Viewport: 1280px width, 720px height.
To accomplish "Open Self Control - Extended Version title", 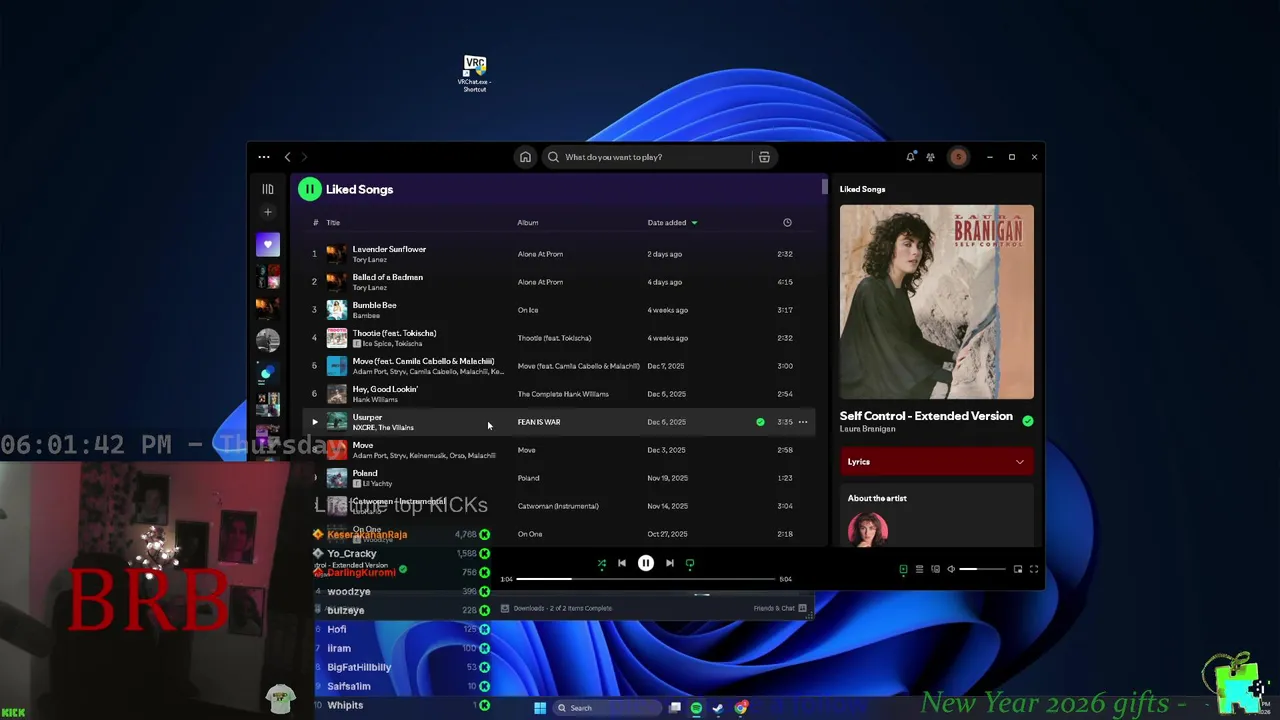I will [926, 416].
